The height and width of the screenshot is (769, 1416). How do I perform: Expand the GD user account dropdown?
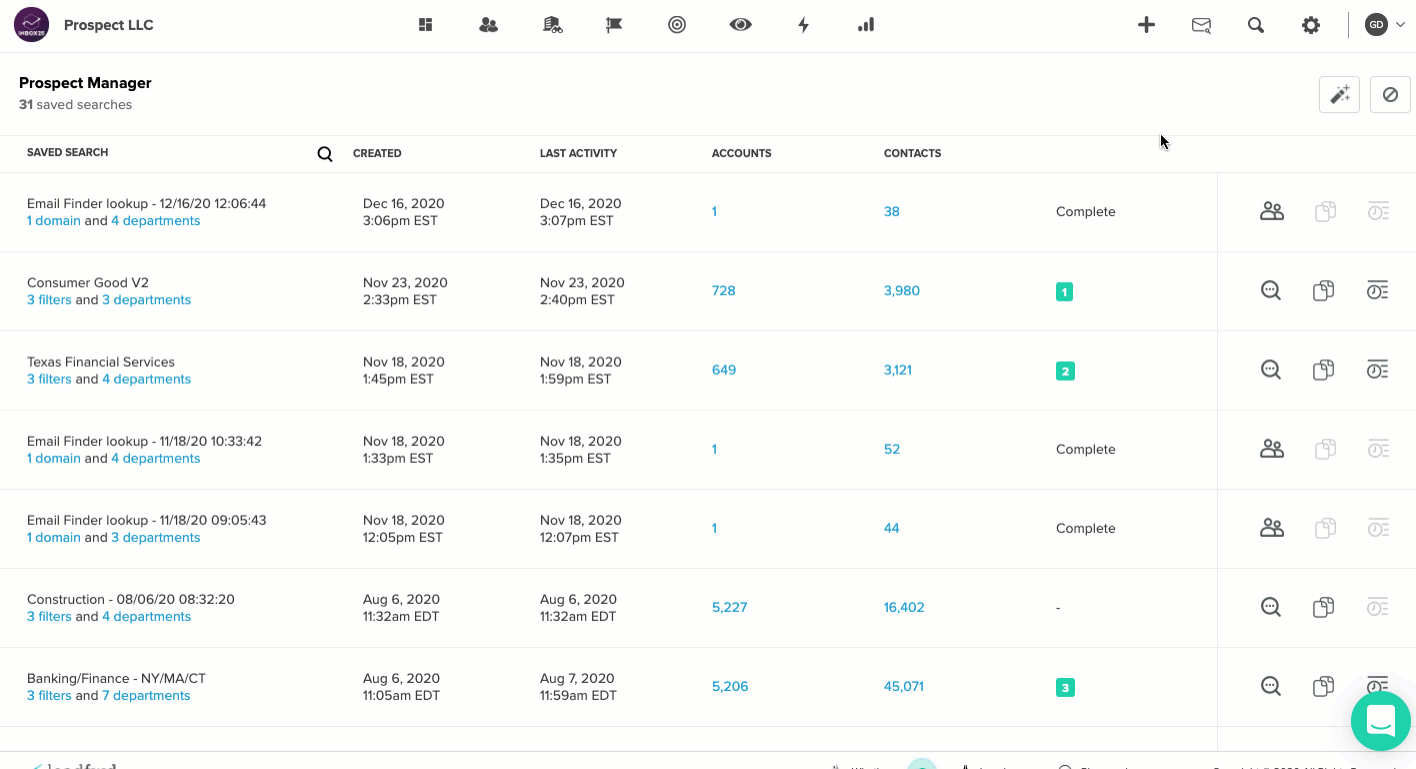click(1386, 25)
